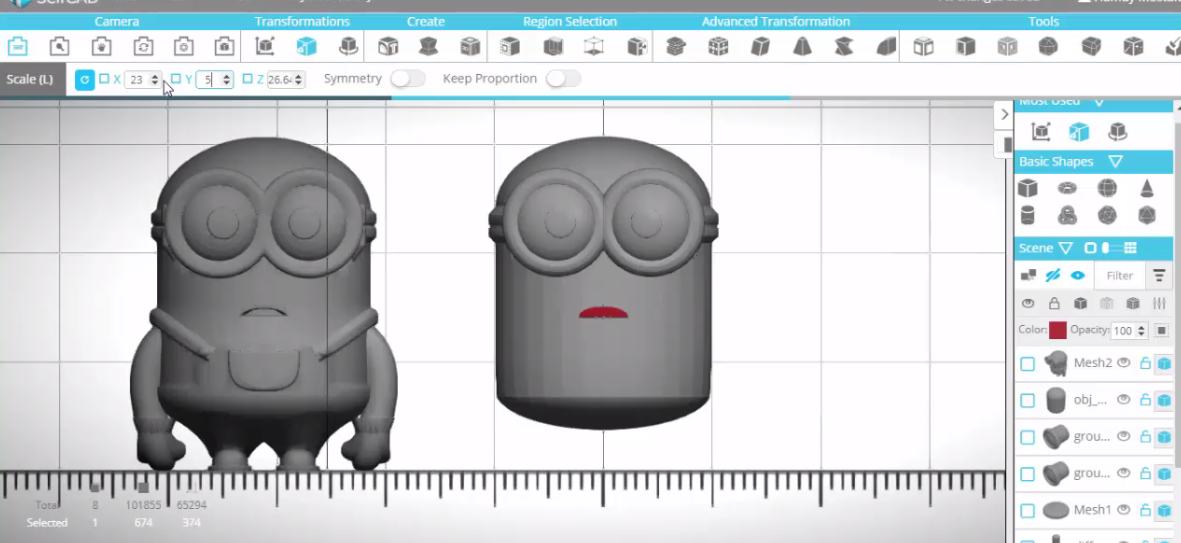Open the Transformations toolbar section
The image size is (1181, 543).
tap(302, 21)
